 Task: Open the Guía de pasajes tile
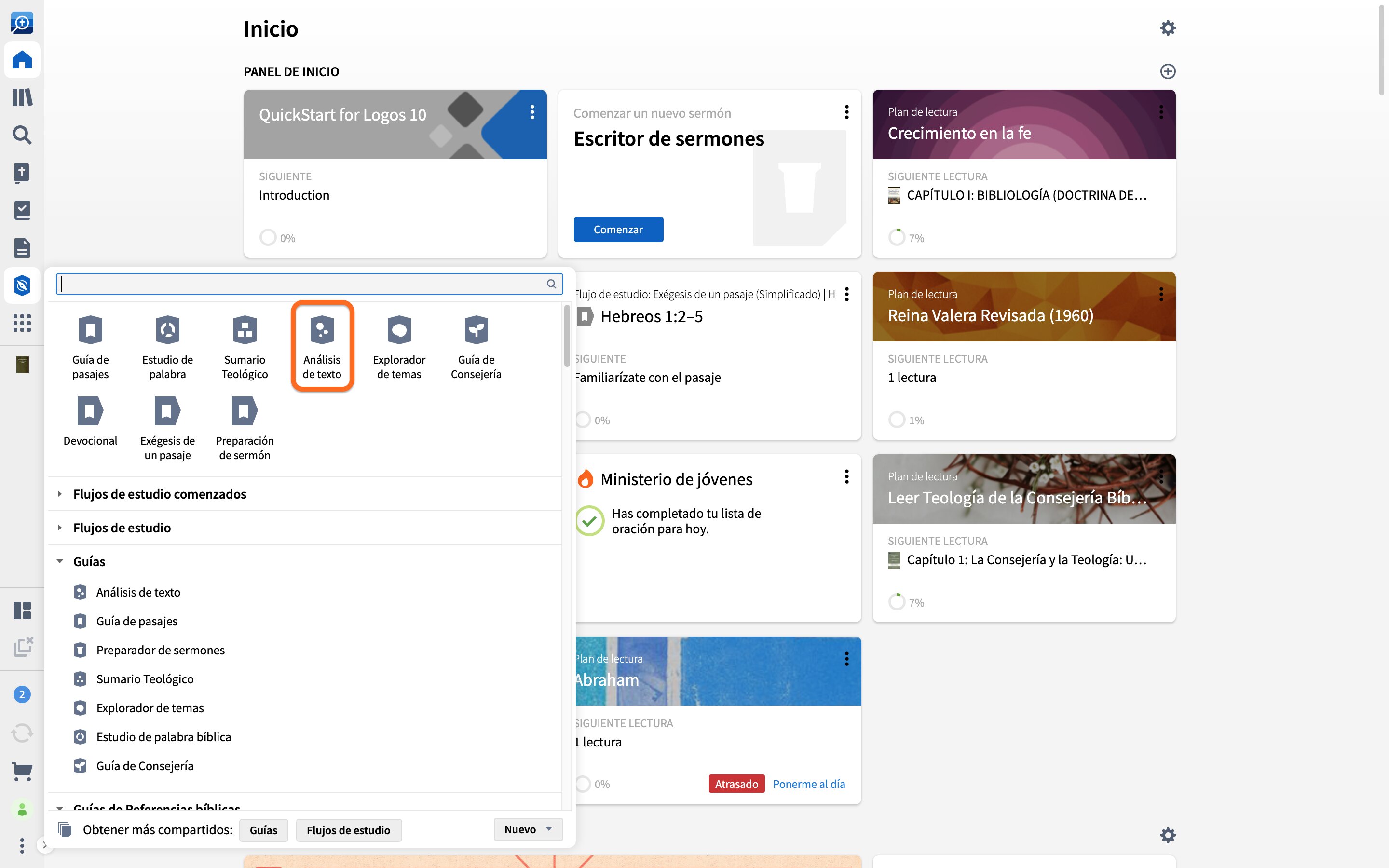pyautogui.click(x=90, y=347)
